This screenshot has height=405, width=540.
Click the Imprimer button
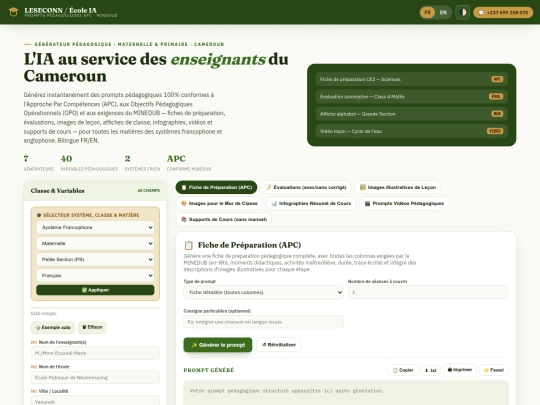(460, 370)
